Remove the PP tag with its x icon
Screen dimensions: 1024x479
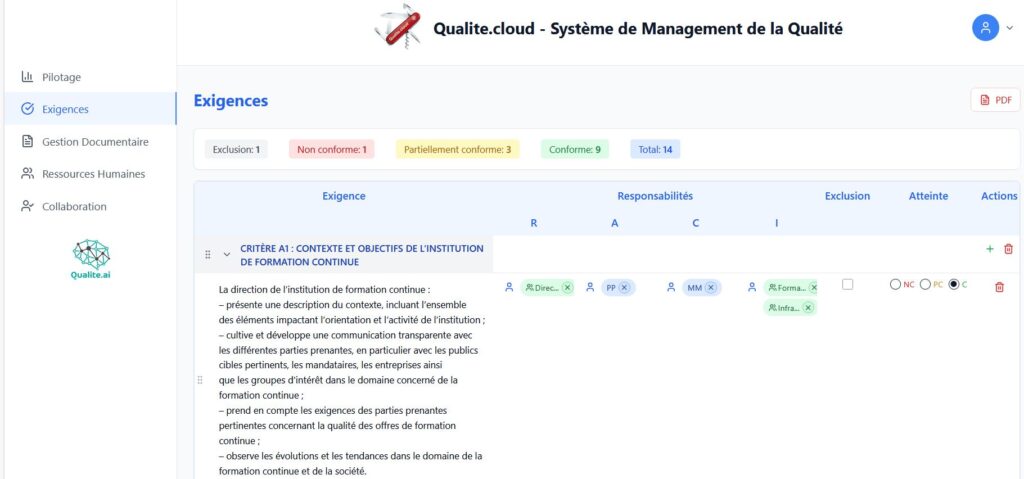(624, 288)
